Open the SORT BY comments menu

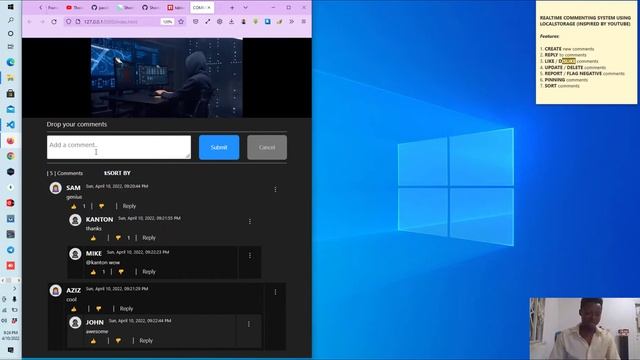click(117, 173)
